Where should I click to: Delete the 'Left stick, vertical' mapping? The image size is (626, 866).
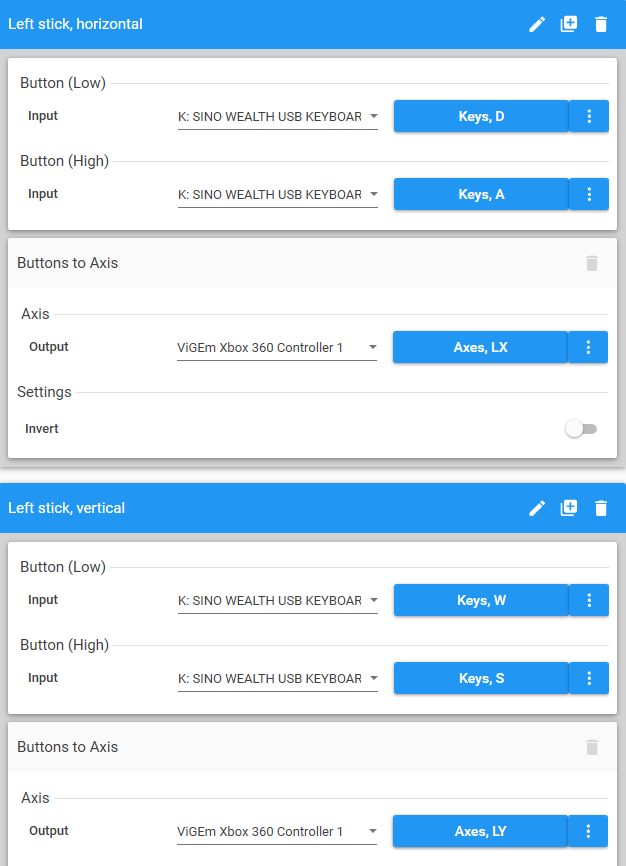tap(601, 508)
